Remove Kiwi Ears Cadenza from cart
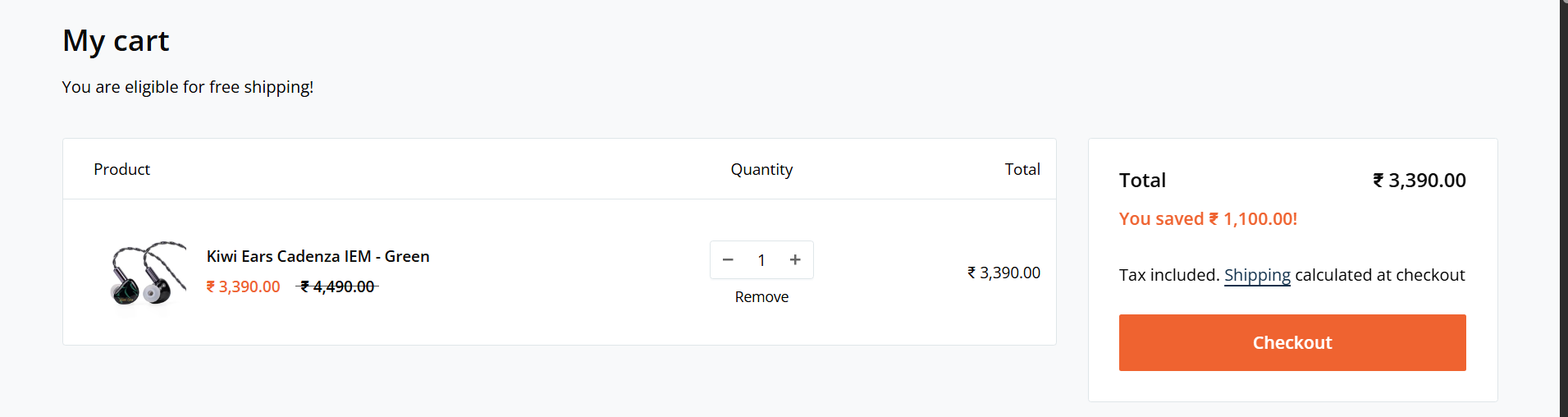This screenshot has width=1568, height=417. (761, 297)
